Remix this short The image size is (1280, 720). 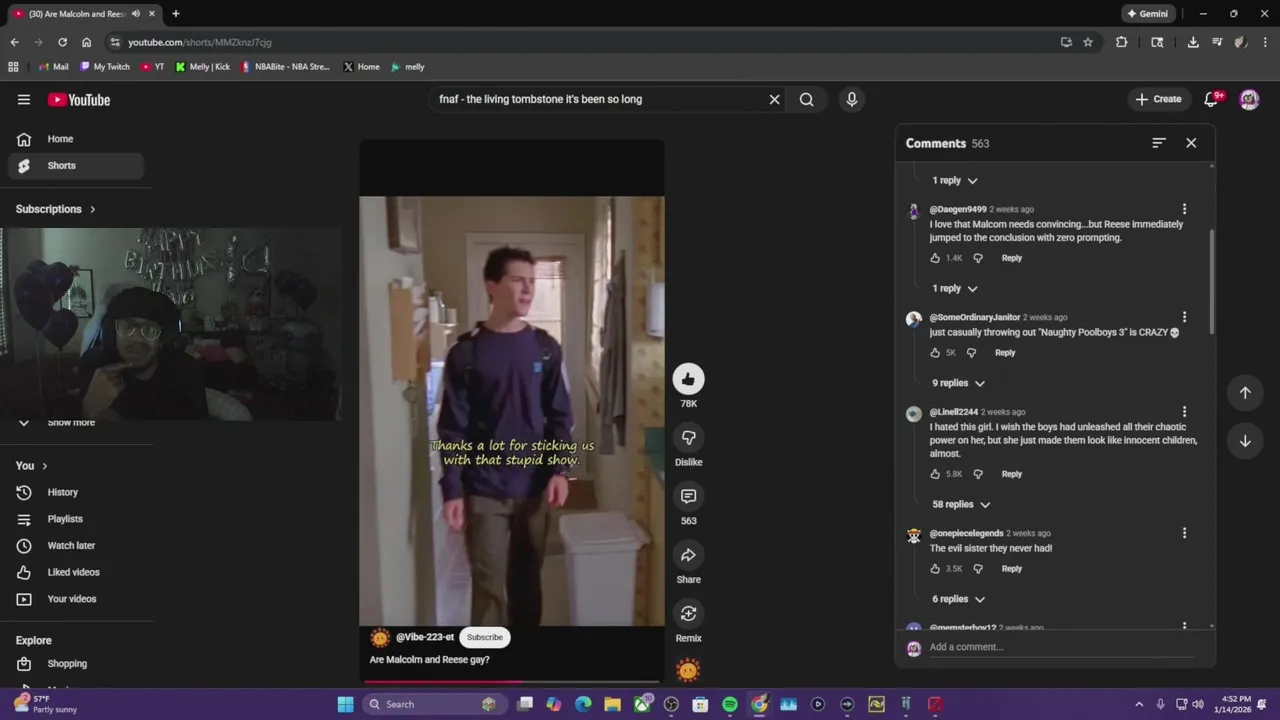(688, 614)
